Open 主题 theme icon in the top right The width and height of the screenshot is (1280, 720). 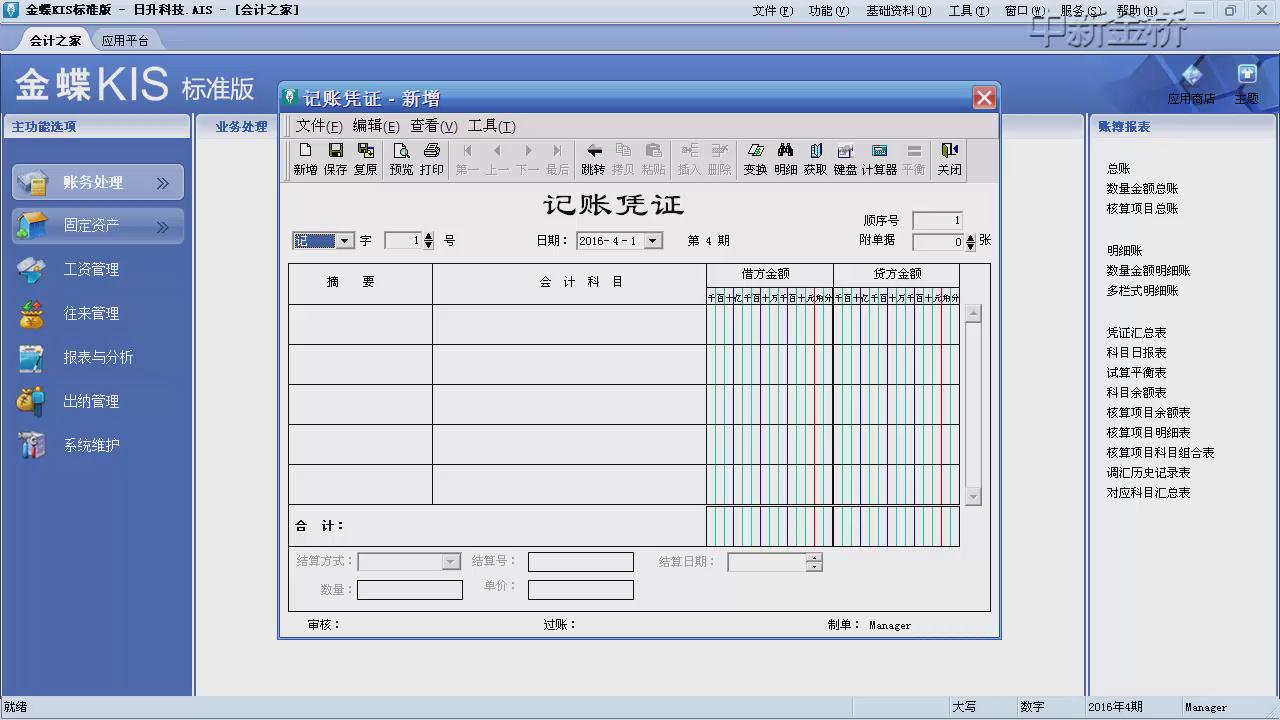(x=1246, y=84)
